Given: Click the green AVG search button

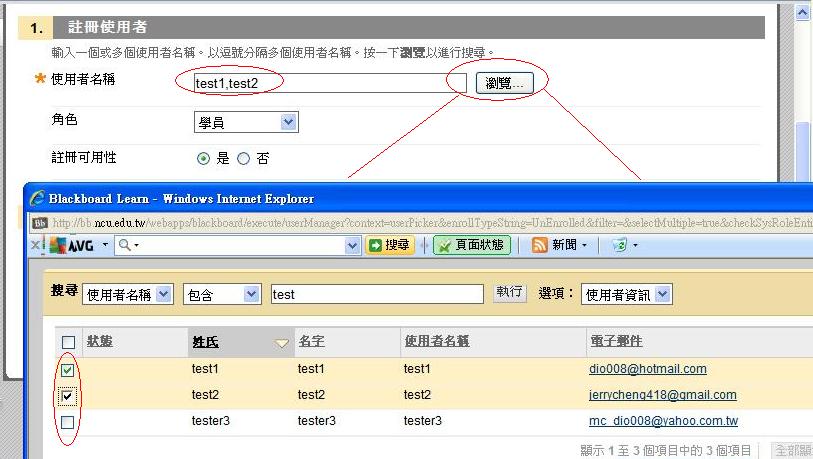Looking at the screenshot, I should pos(390,245).
